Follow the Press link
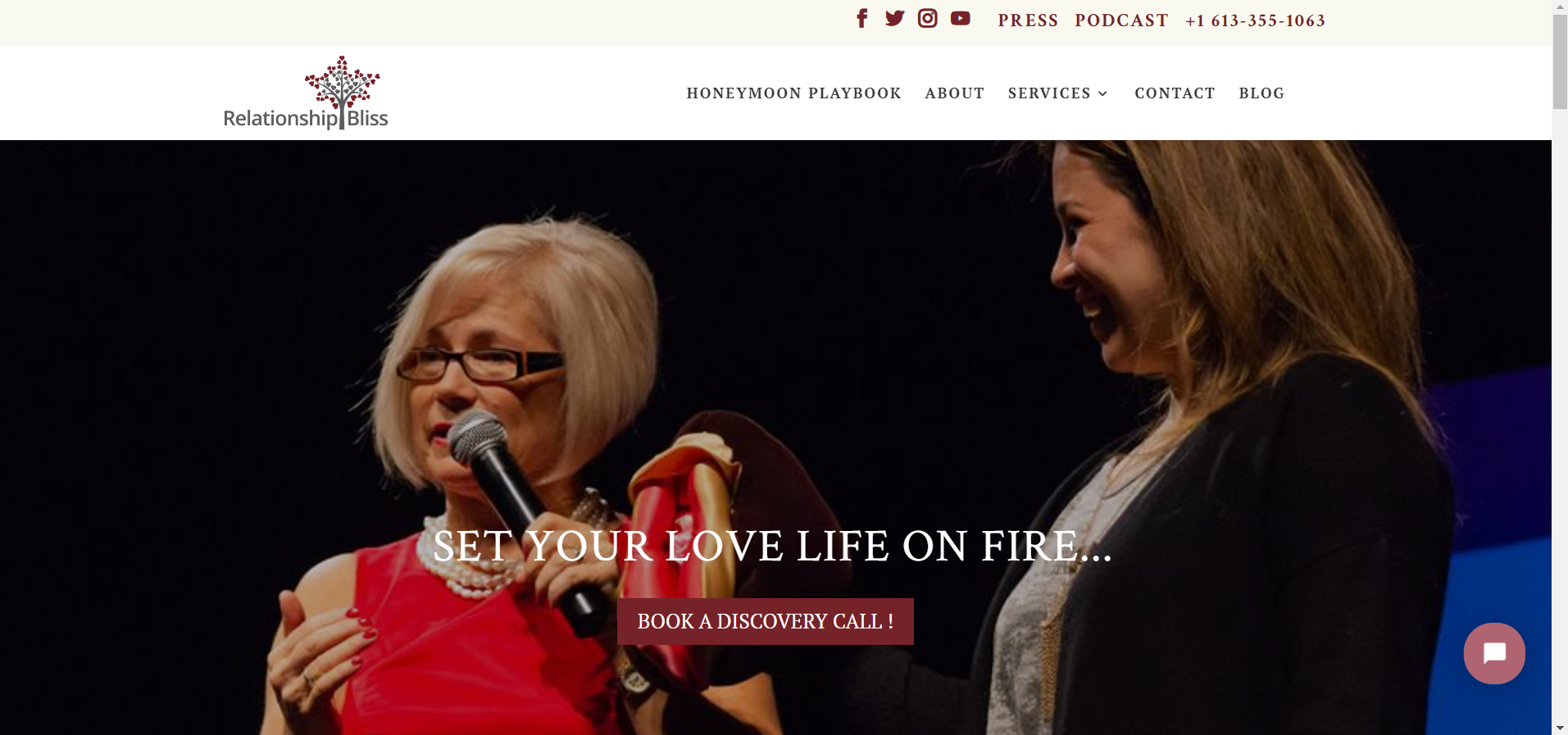Image resolution: width=1568 pixels, height=735 pixels. coord(1028,20)
